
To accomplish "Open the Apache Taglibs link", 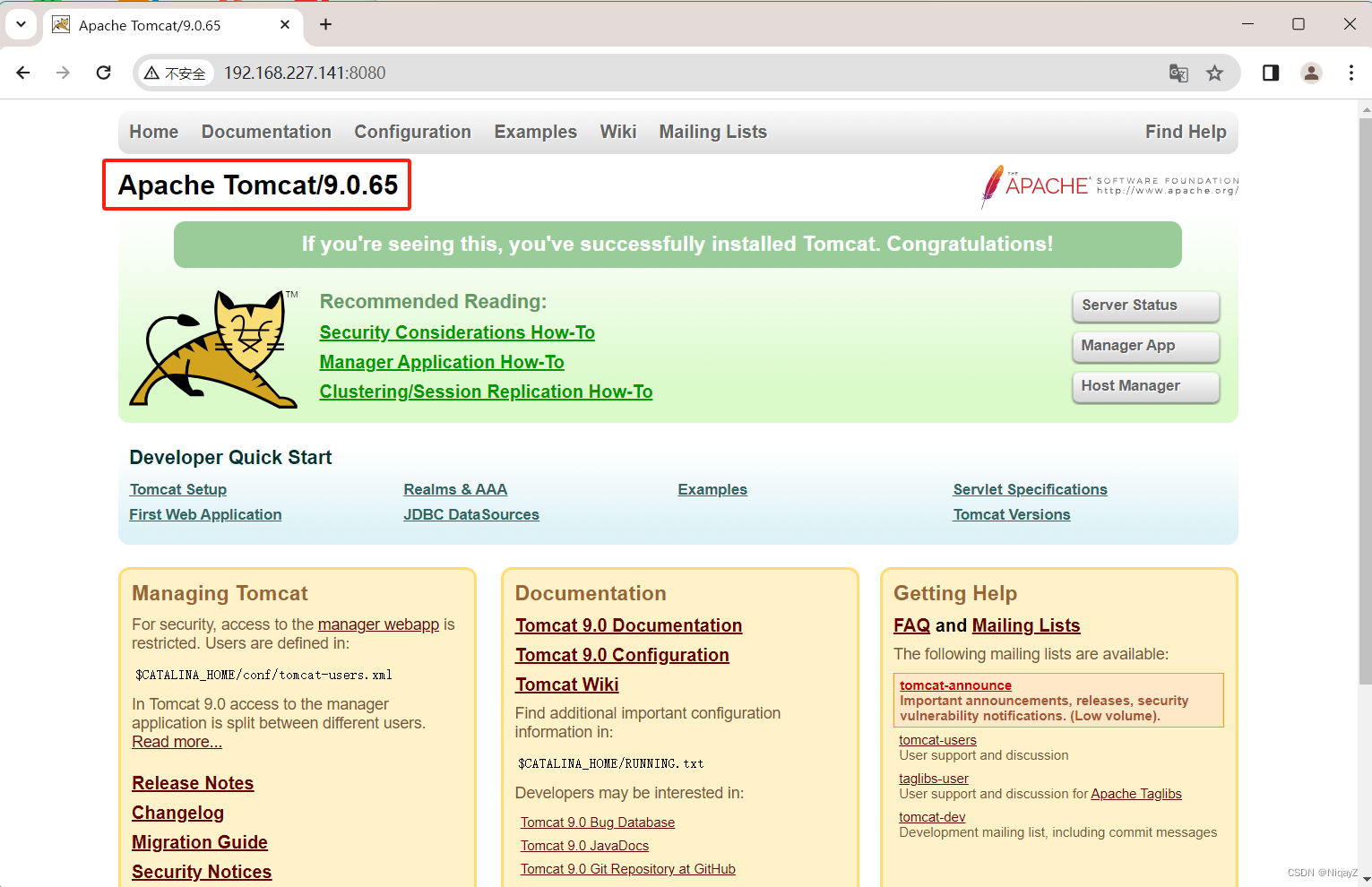I will pos(1136,794).
